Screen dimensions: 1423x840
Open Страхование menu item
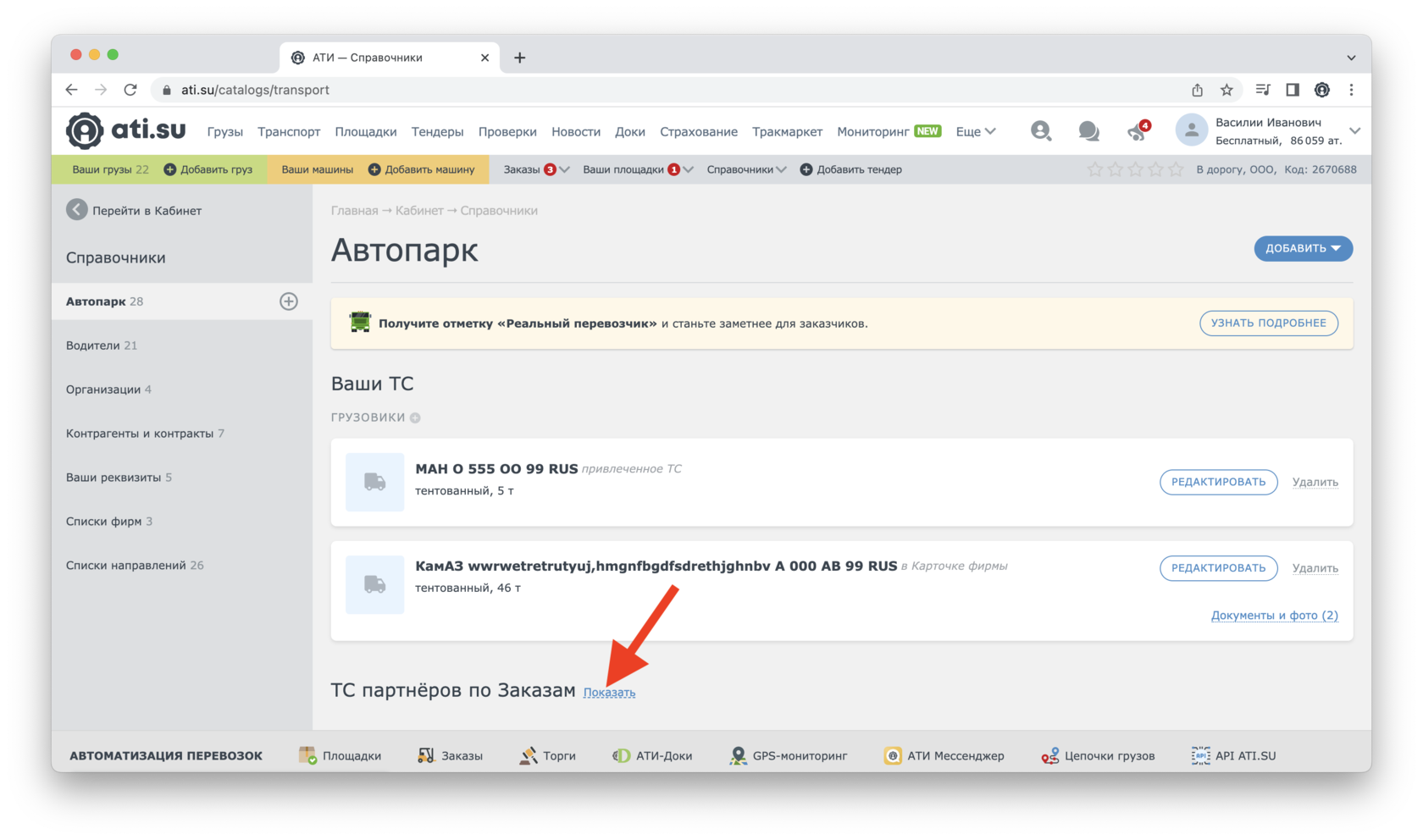pos(699,131)
